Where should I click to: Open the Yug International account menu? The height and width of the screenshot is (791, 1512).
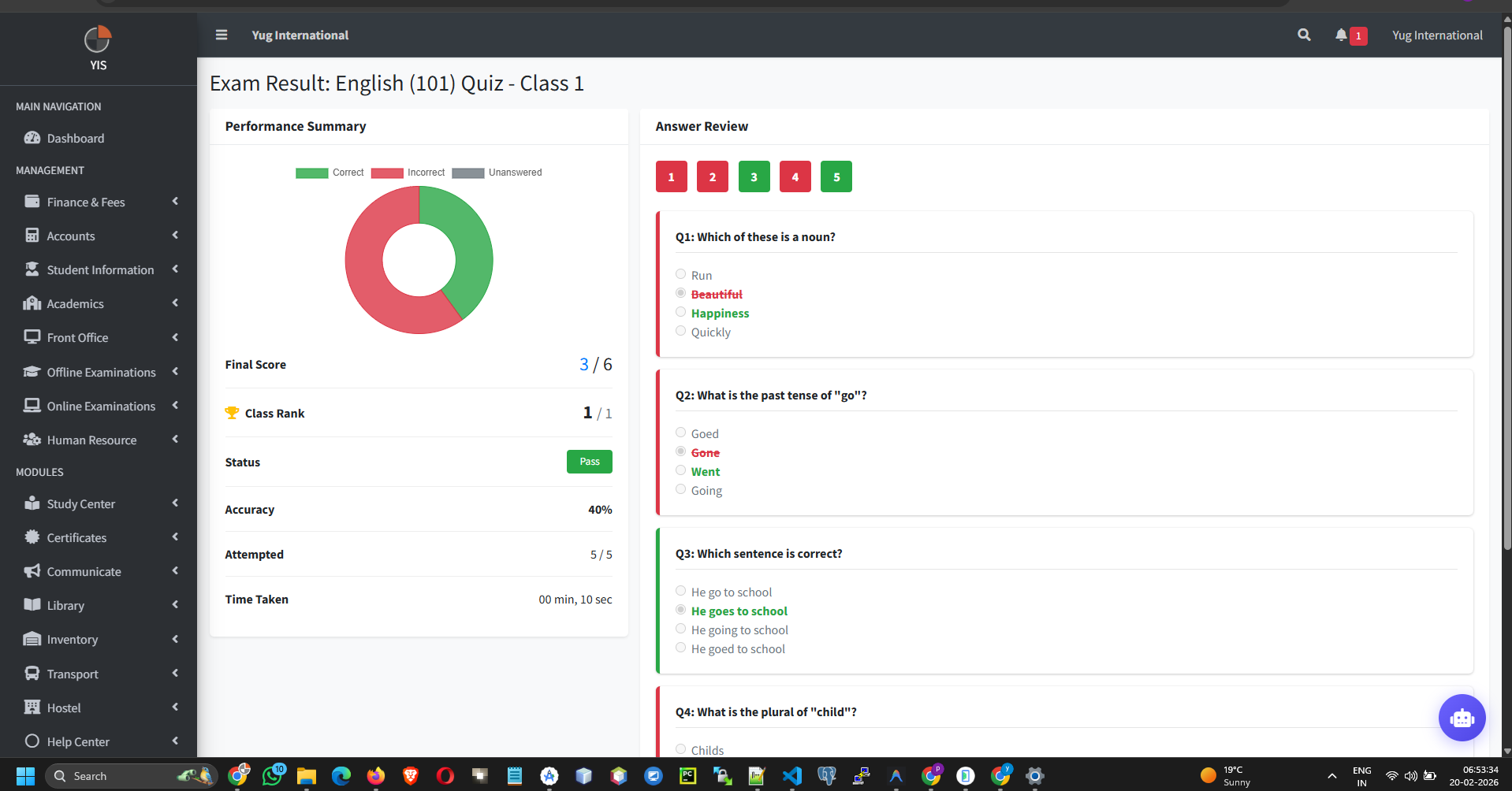[1436, 35]
